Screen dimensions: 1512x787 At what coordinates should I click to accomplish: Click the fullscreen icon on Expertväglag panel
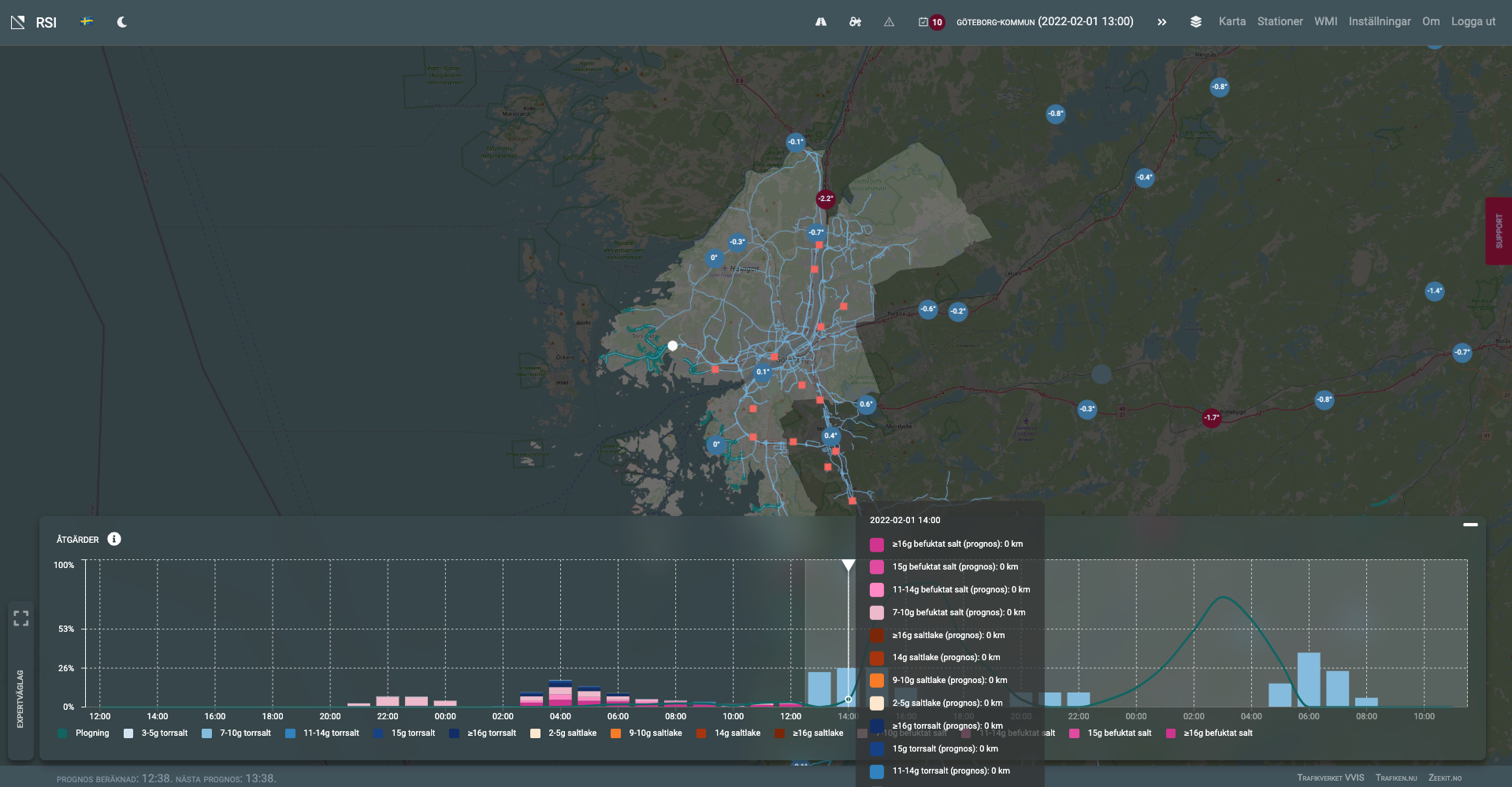21,618
